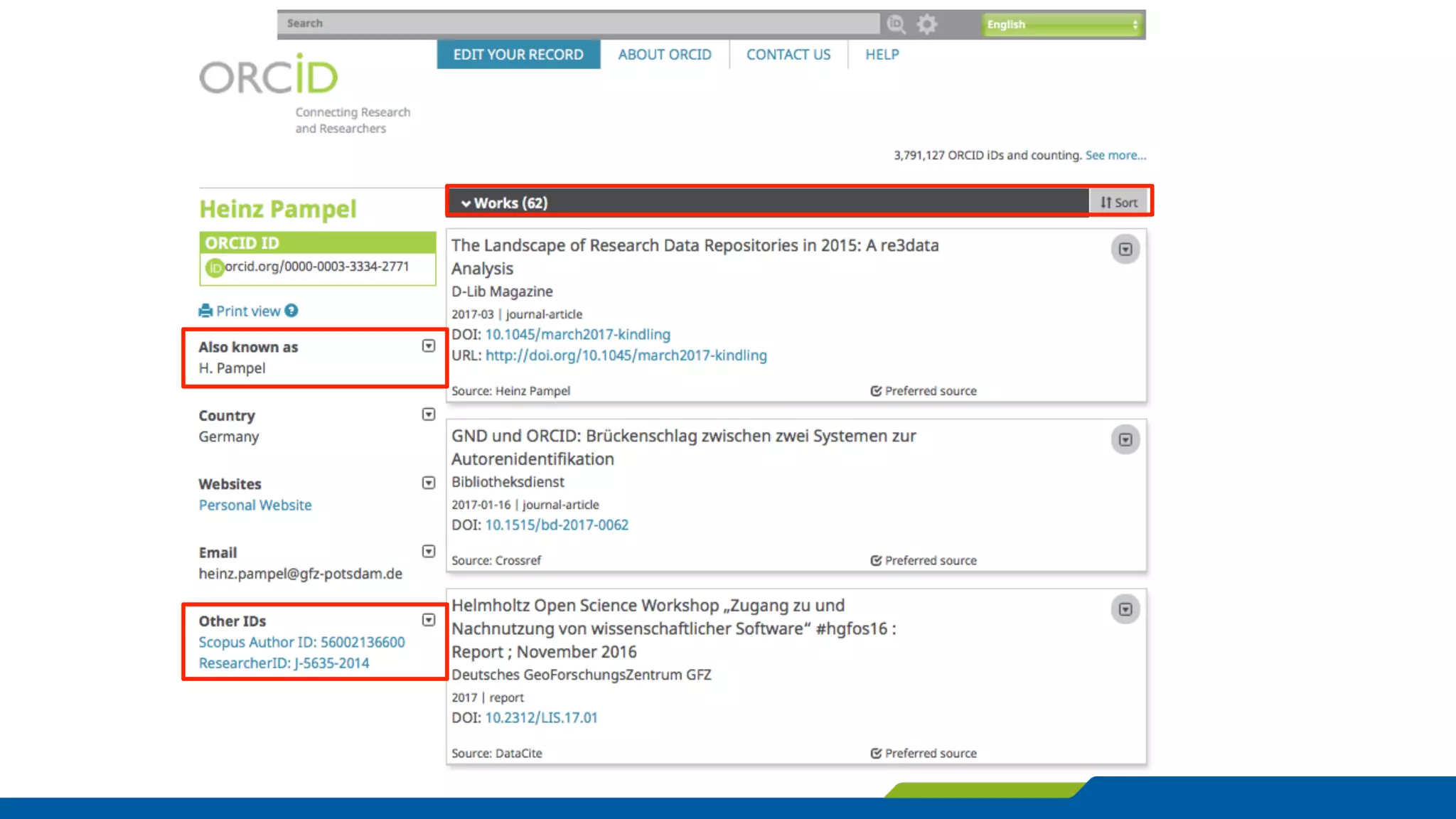Image resolution: width=1456 pixels, height=819 pixels.
Task: Go to About ORCID menu item
Action: pyautogui.click(x=664, y=55)
